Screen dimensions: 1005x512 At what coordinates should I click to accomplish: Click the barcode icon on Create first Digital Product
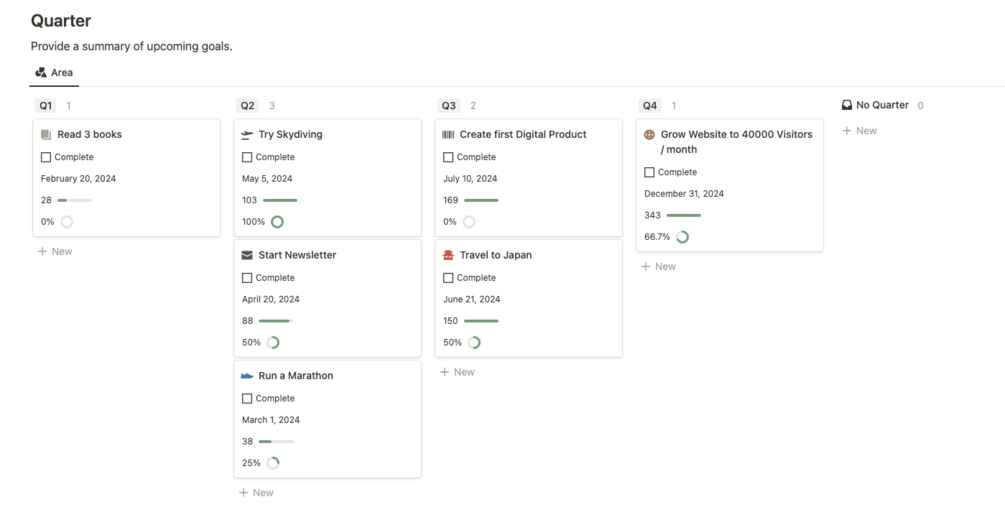448,135
